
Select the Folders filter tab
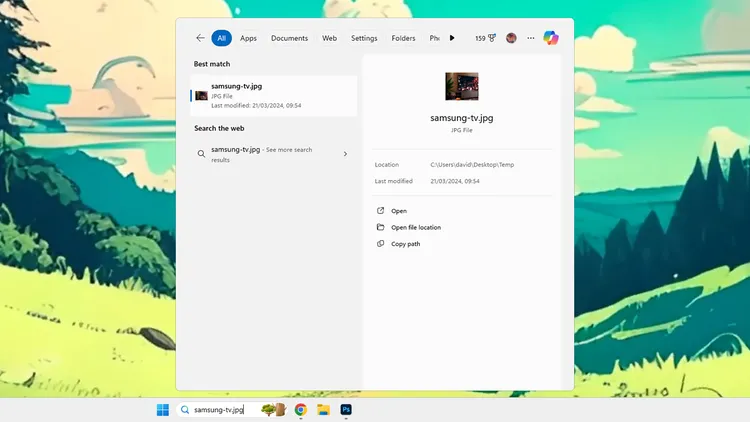(x=403, y=38)
